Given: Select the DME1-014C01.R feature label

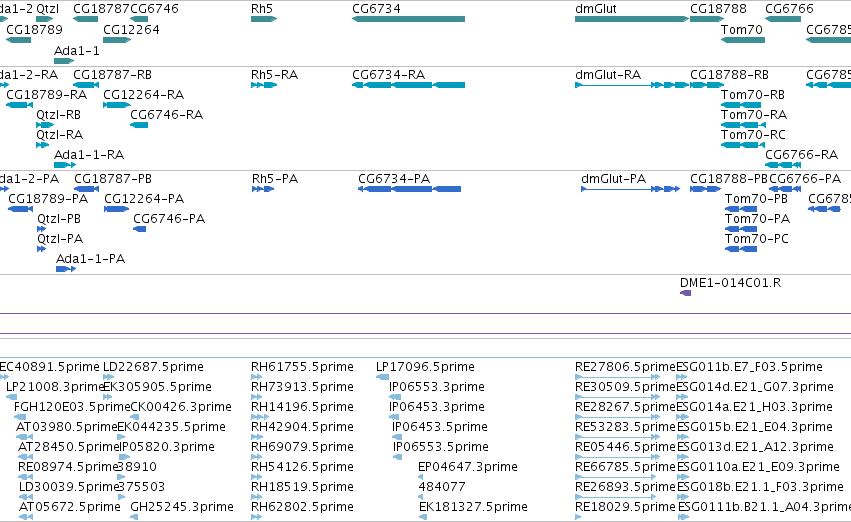Looking at the screenshot, I should click(730, 283).
